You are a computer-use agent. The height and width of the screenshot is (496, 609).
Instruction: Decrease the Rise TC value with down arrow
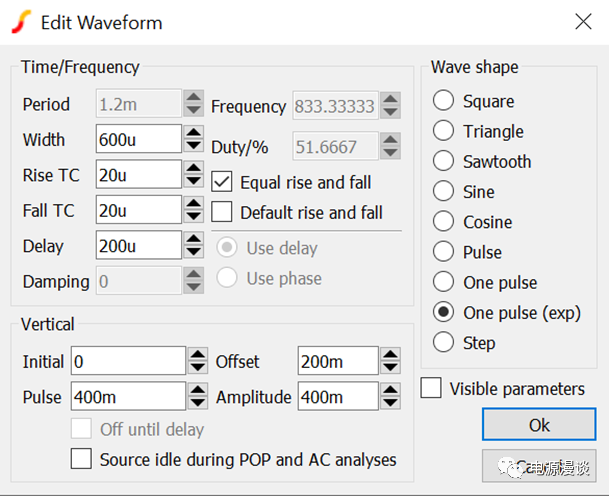pyautogui.click(x=195, y=182)
